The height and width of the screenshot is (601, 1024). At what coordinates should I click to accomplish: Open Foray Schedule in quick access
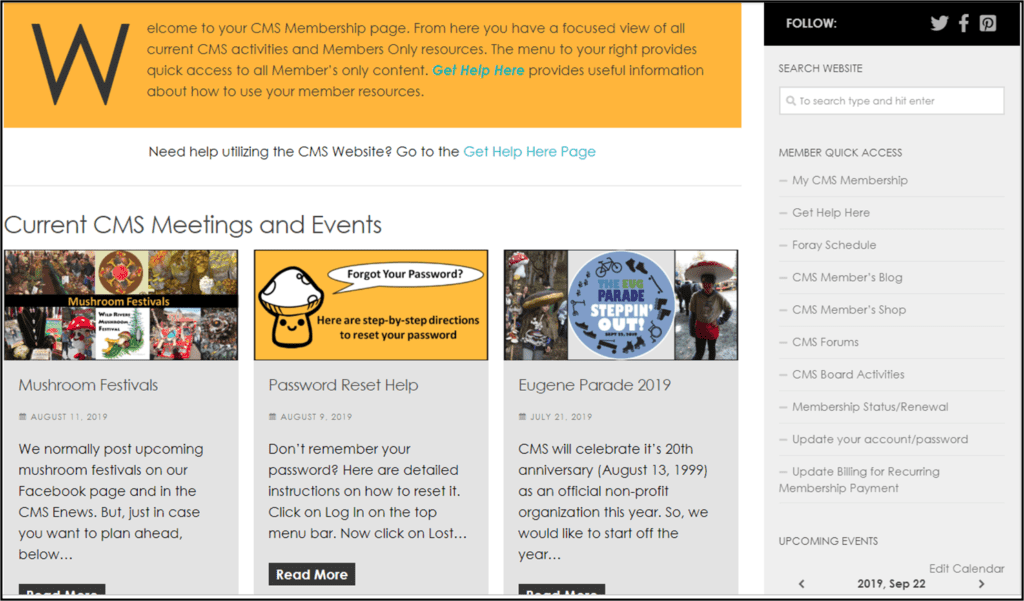[834, 245]
